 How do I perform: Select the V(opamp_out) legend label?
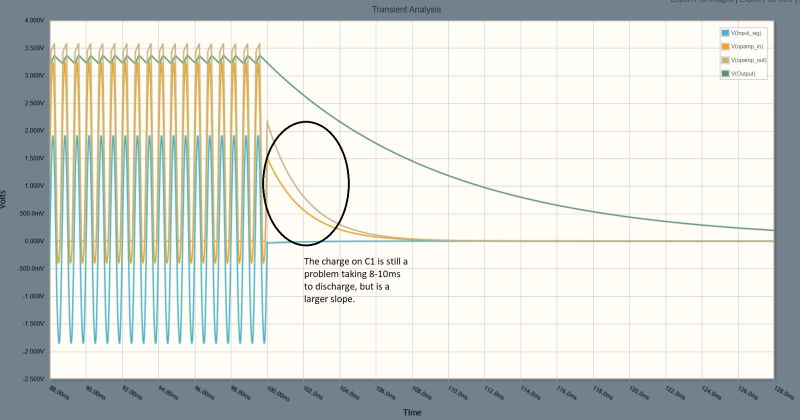[748, 60]
